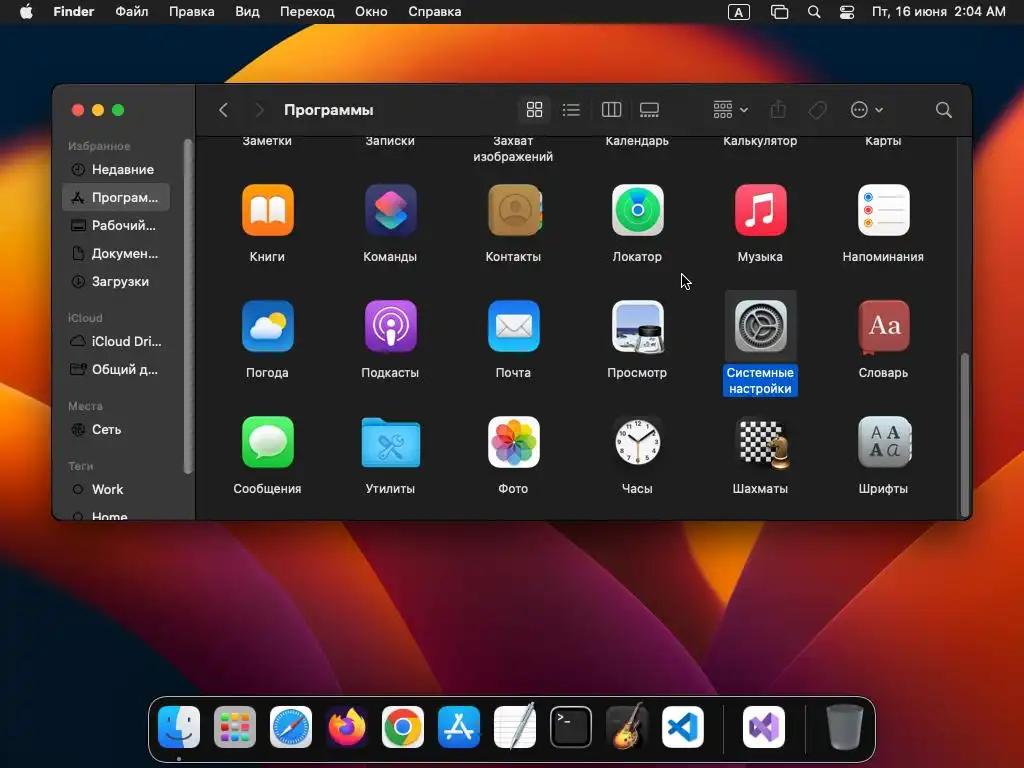
Task: Open the Utilities (Утилиты) folder icon
Action: point(391,443)
